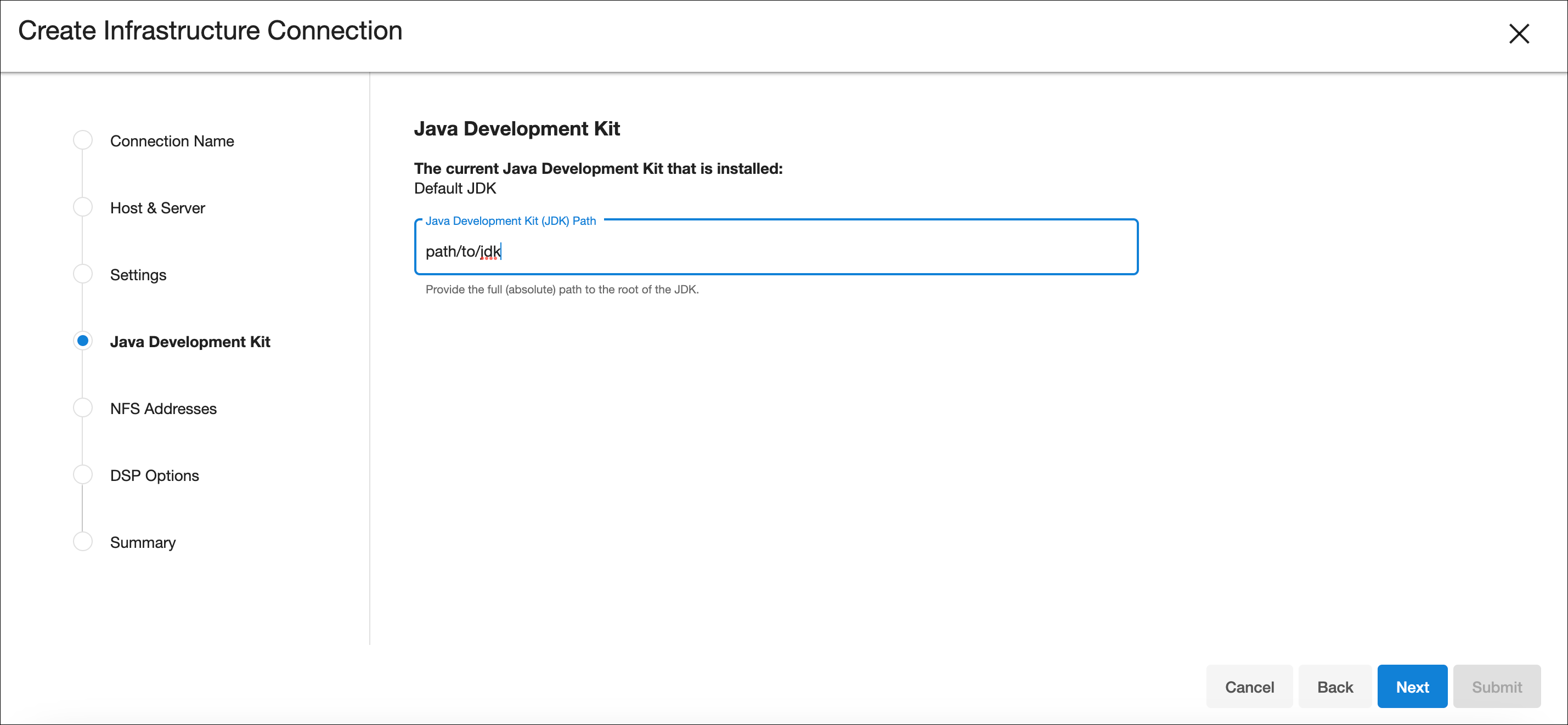
Task: Click the DSP Options step circle
Action: (x=83, y=474)
